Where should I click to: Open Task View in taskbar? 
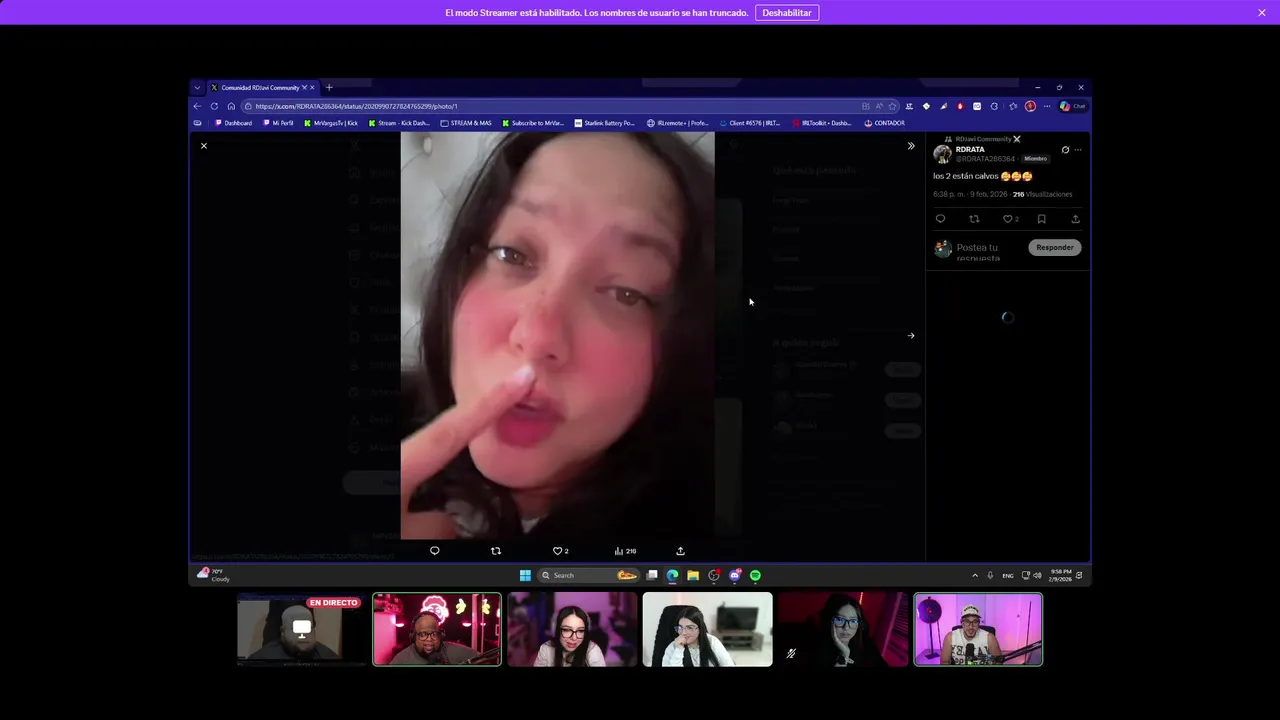click(652, 575)
